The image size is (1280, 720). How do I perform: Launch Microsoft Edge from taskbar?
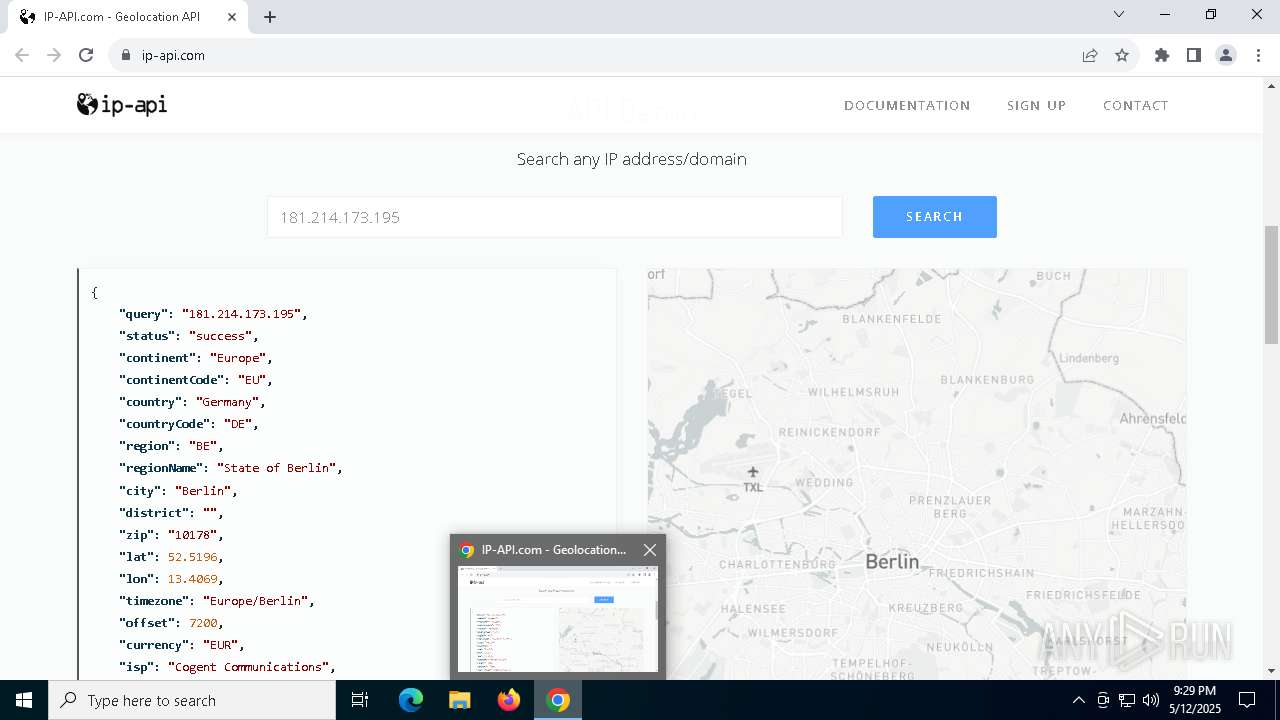[411, 700]
